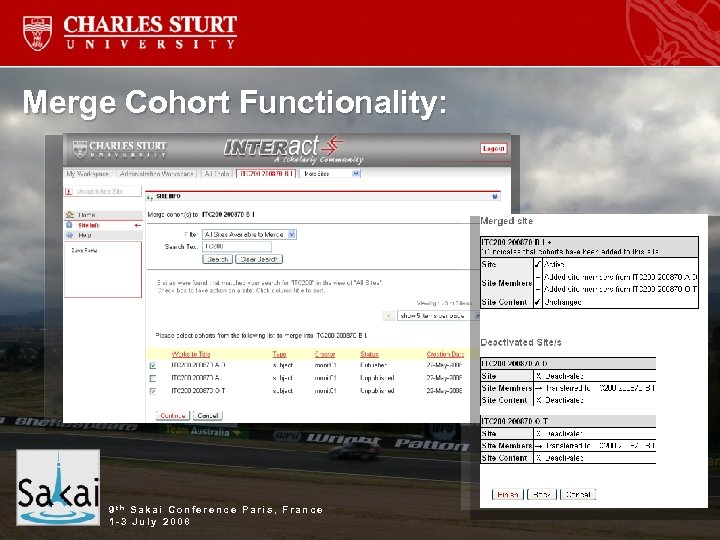Screen dimensions: 720x540
Task: Uncheck the ITC200 200870 A D cohort checkbox
Action: [153, 366]
